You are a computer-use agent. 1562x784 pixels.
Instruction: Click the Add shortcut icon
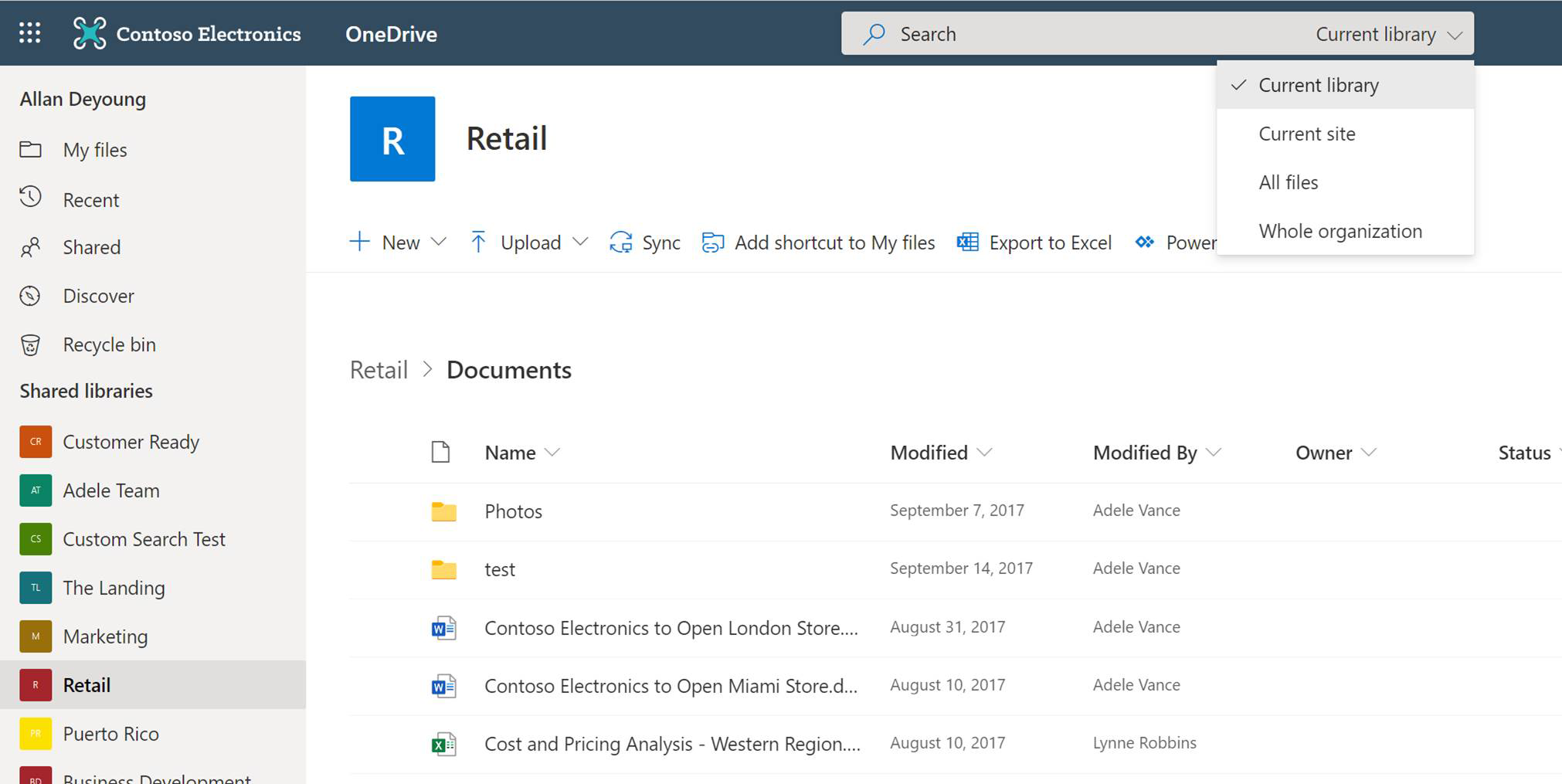[712, 243]
